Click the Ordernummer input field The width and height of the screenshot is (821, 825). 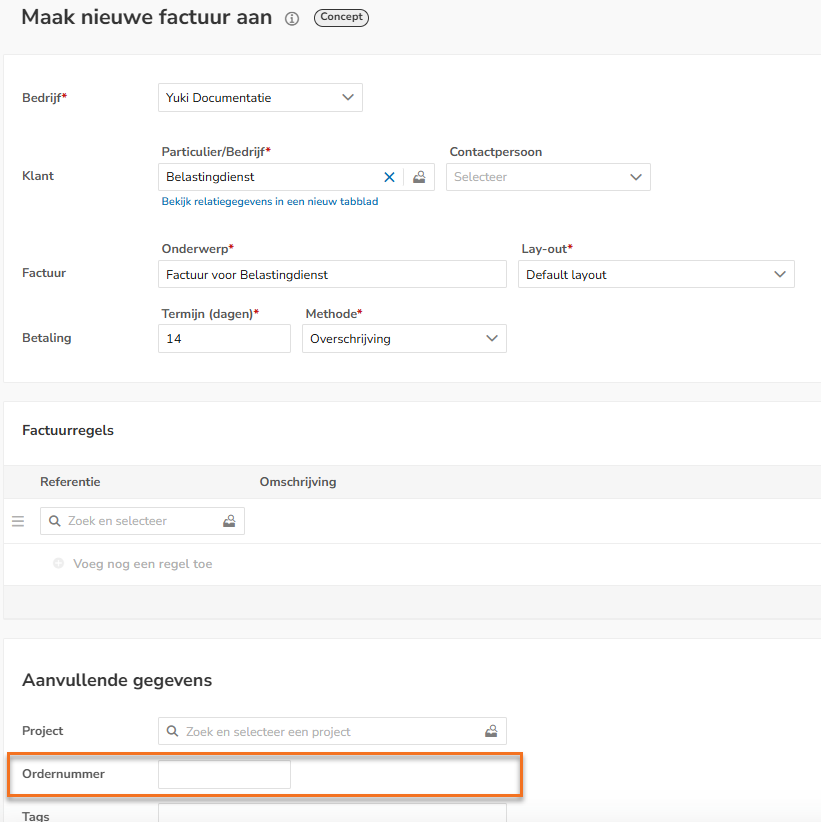224,774
